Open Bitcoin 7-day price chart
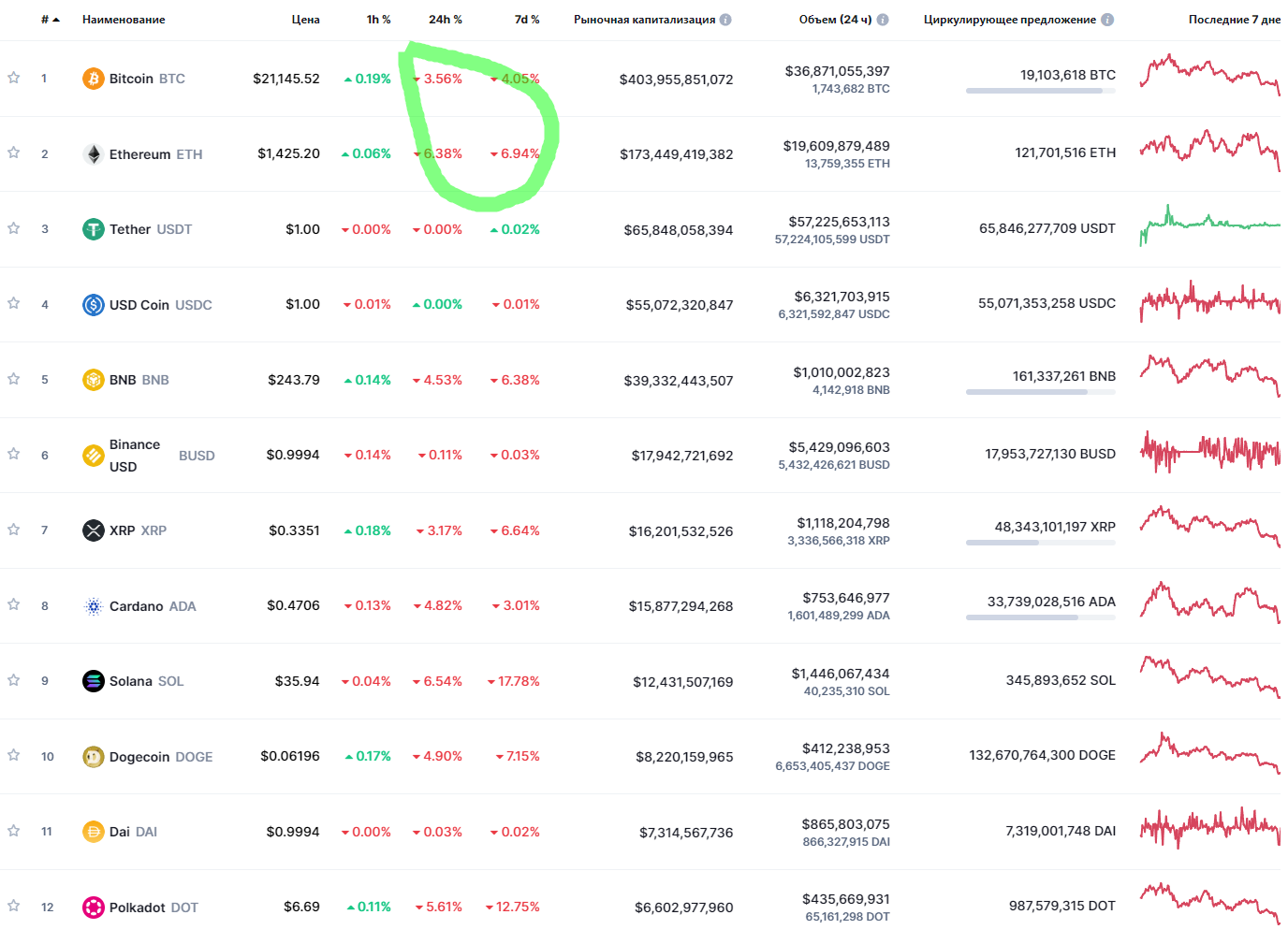The image size is (1288, 944). click(x=1209, y=75)
